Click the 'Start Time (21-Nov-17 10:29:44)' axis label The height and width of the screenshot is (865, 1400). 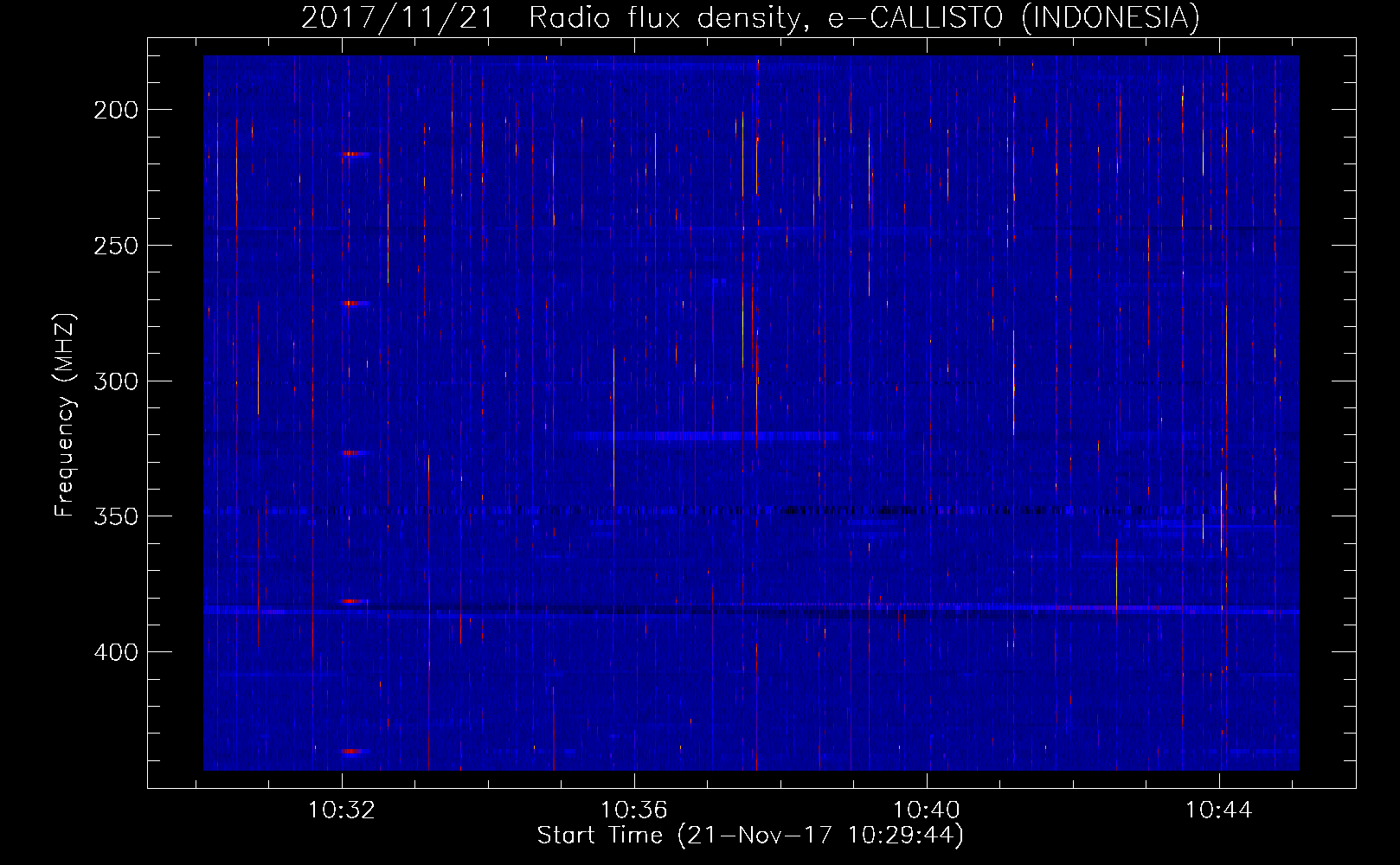point(750,836)
